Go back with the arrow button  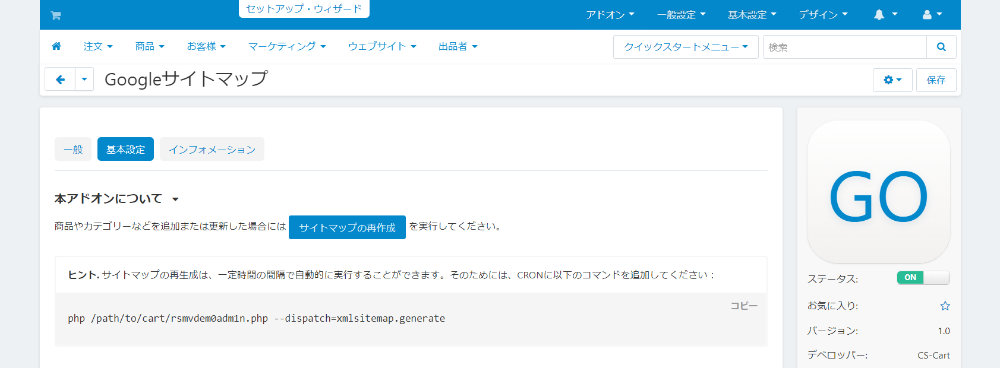click(x=61, y=80)
